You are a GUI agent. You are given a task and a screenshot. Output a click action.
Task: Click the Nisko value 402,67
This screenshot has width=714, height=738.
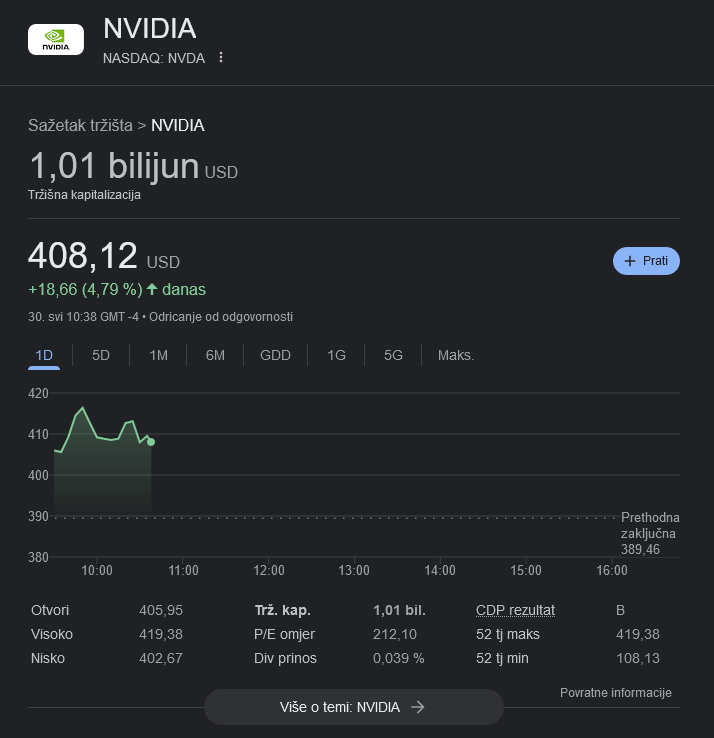click(x=161, y=658)
